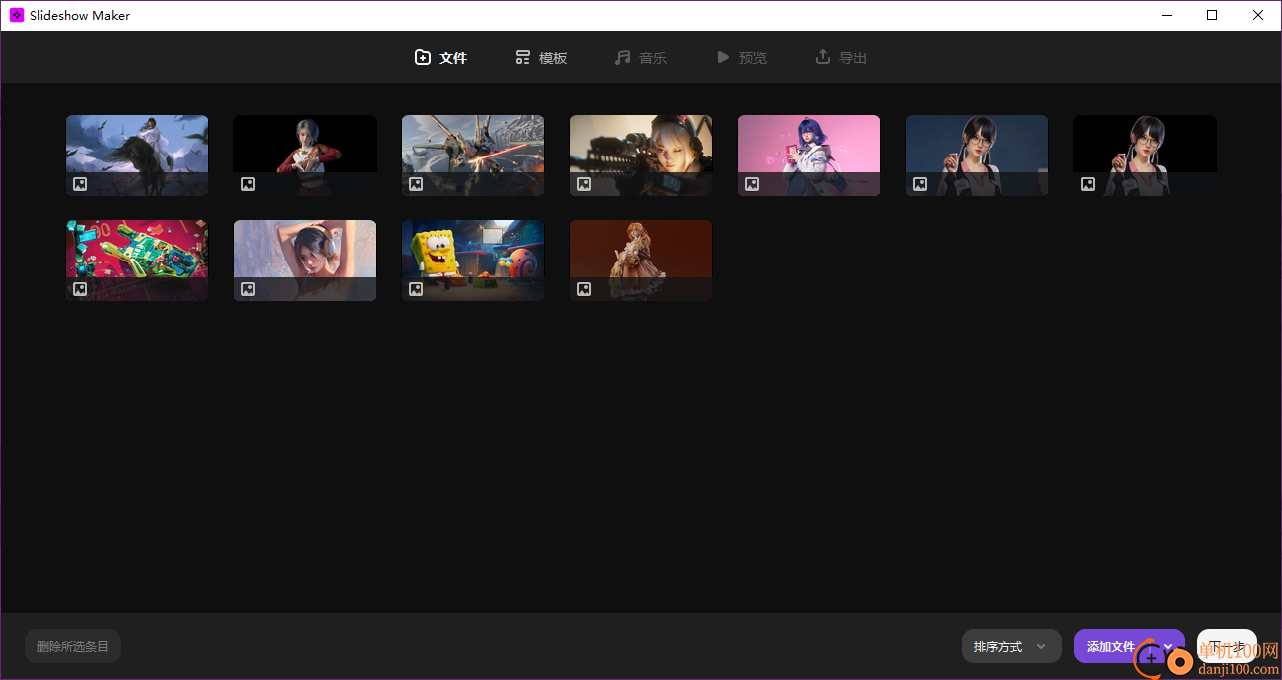Select glasses girl on black background thumbnail

(1145, 155)
